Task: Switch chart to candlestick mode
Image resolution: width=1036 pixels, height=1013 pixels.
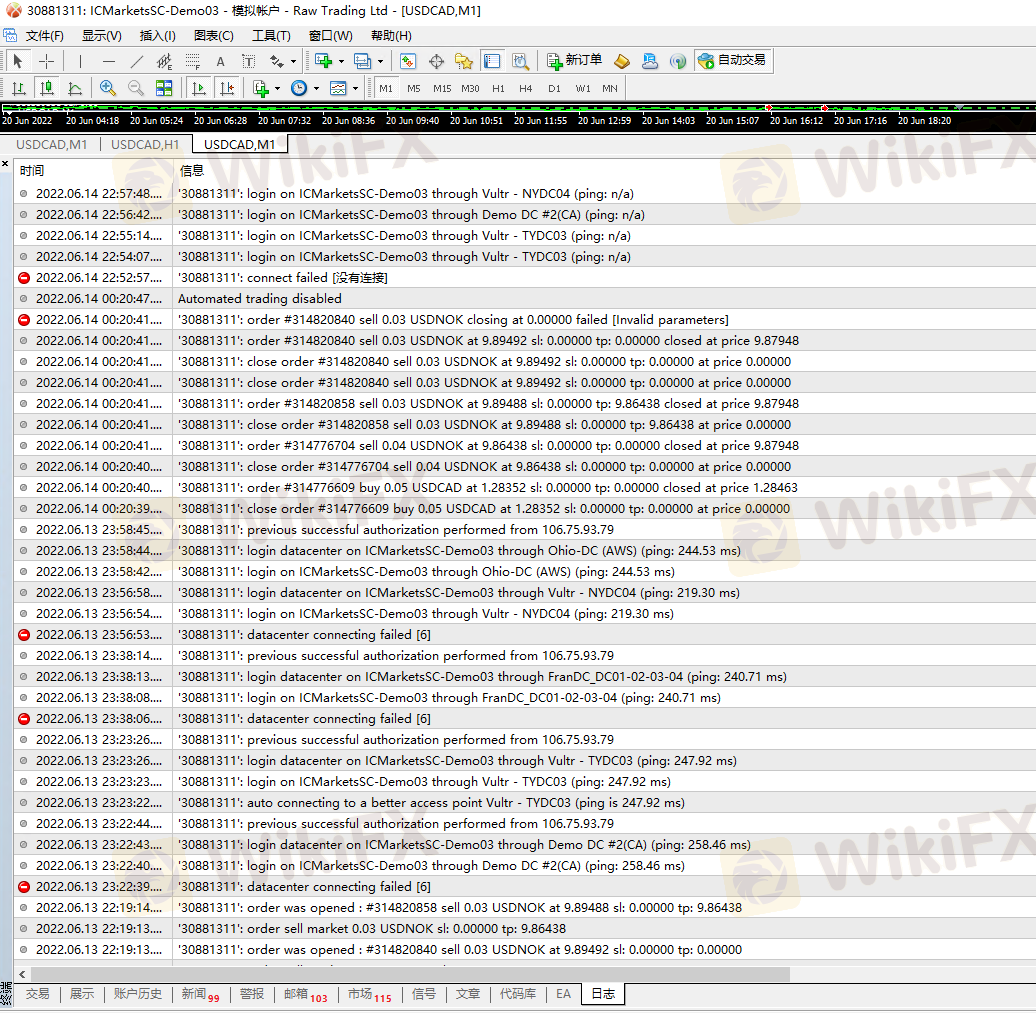Action: coord(47,89)
